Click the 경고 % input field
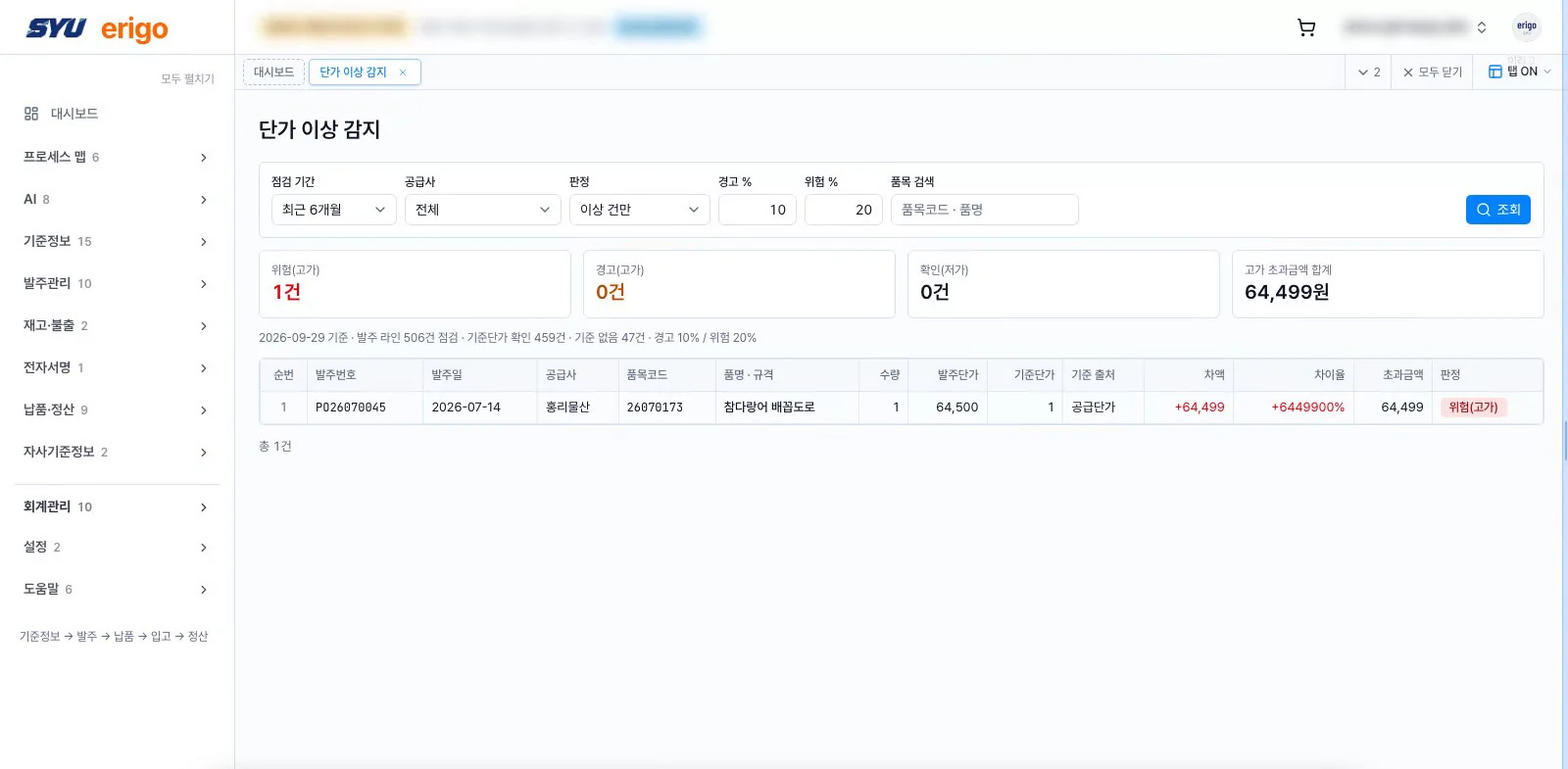Viewport: 1568px width, 769px height. pyautogui.click(x=758, y=210)
